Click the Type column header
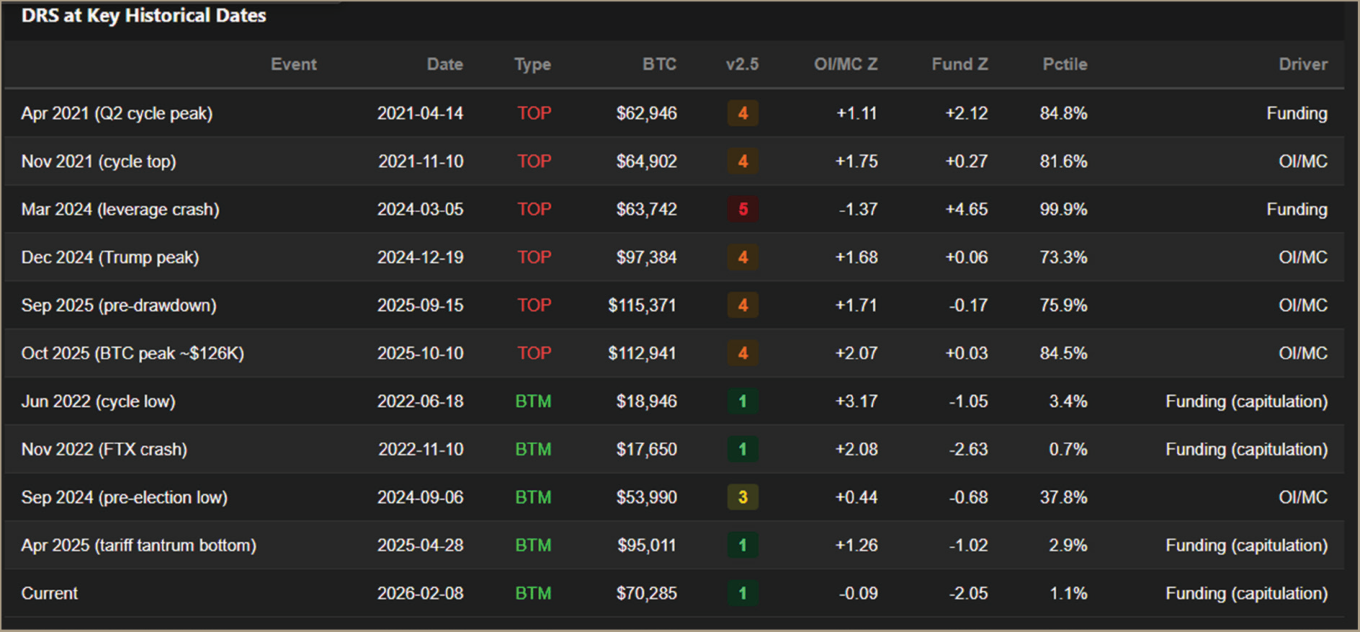1360x632 pixels. (x=532, y=64)
